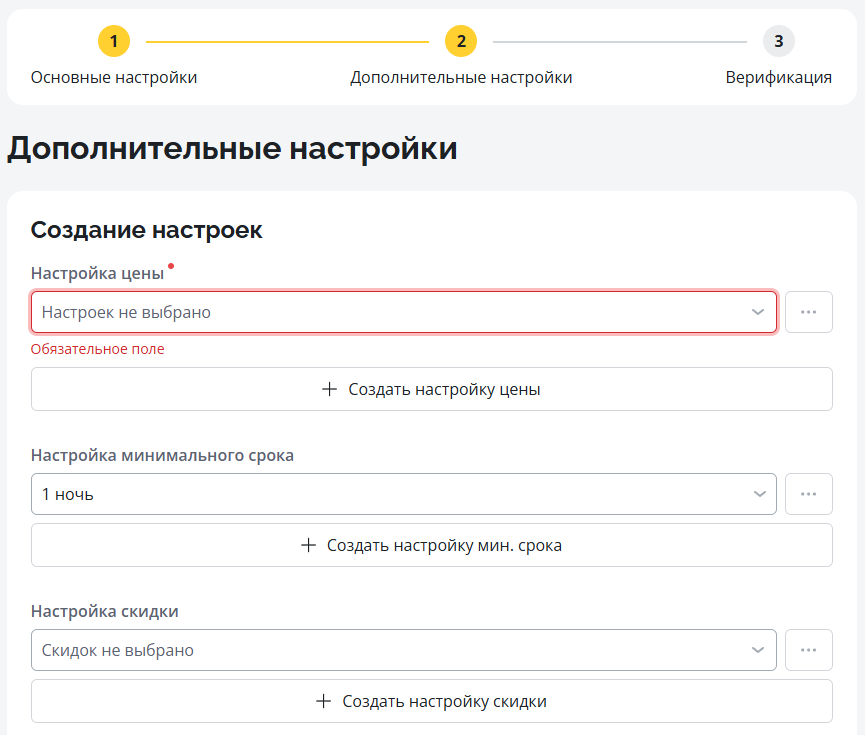The height and width of the screenshot is (735, 865).
Task: Click the plus icon before 'Создать настройку мин. срока'
Action: tap(309, 545)
